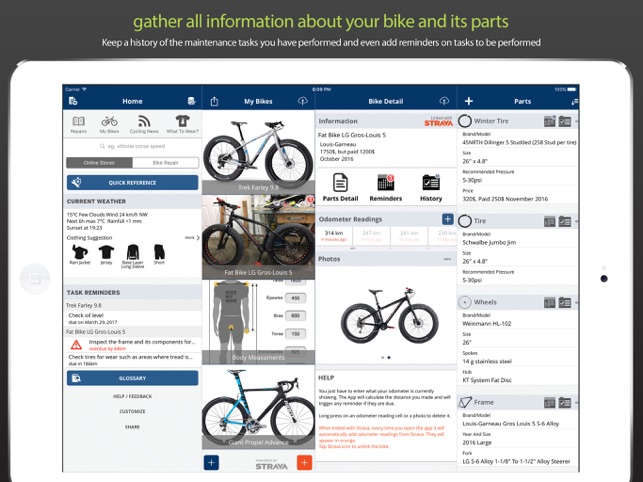The height and width of the screenshot is (482, 643).
Task: Open Winter Tire checklist icon
Action: [565, 121]
